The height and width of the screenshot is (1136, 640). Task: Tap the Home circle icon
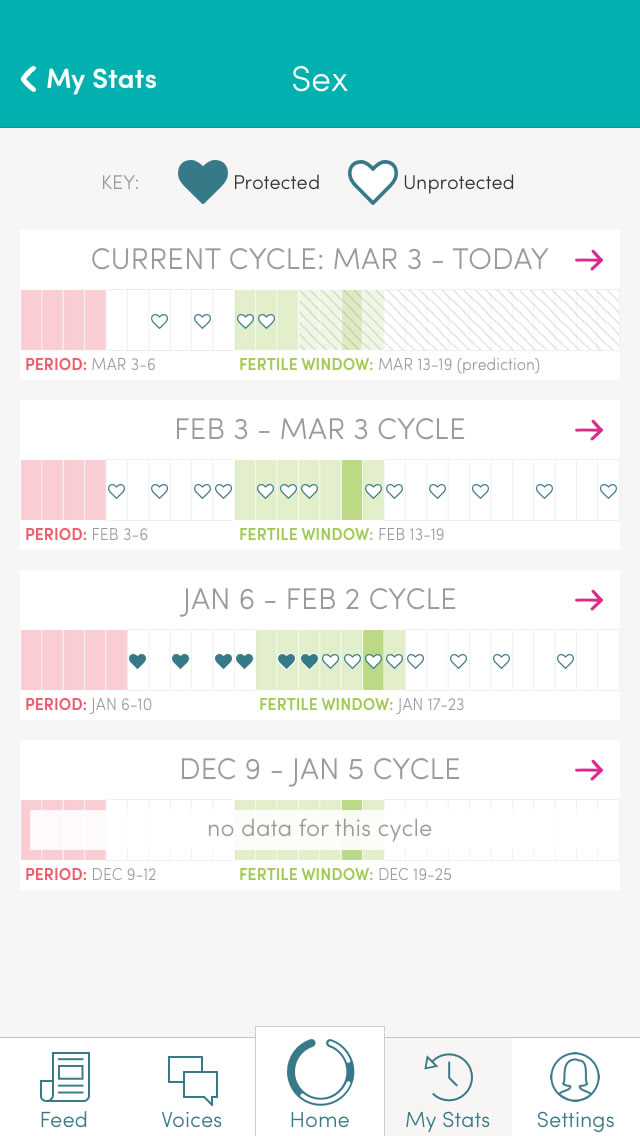click(x=320, y=1072)
